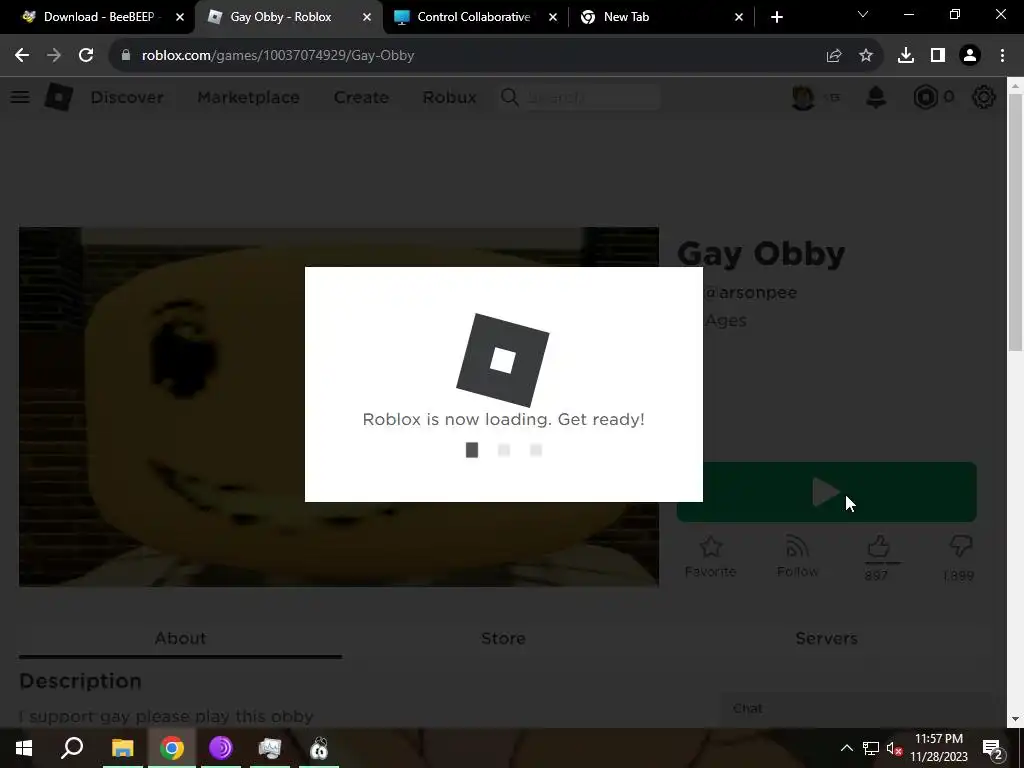The image size is (1024, 768).
Task: Click the Roblox logo home icon
Action: (x=59, y=97)
